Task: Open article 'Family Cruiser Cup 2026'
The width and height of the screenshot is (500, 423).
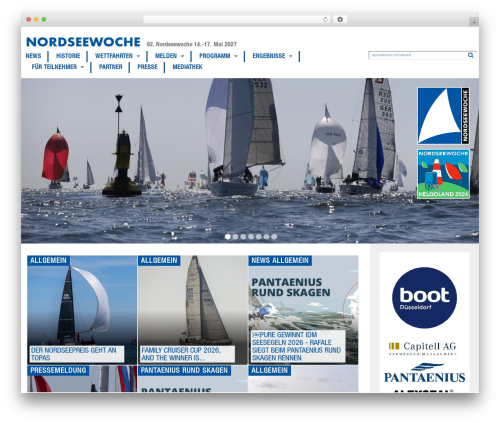Action: (x=187, y=354)
